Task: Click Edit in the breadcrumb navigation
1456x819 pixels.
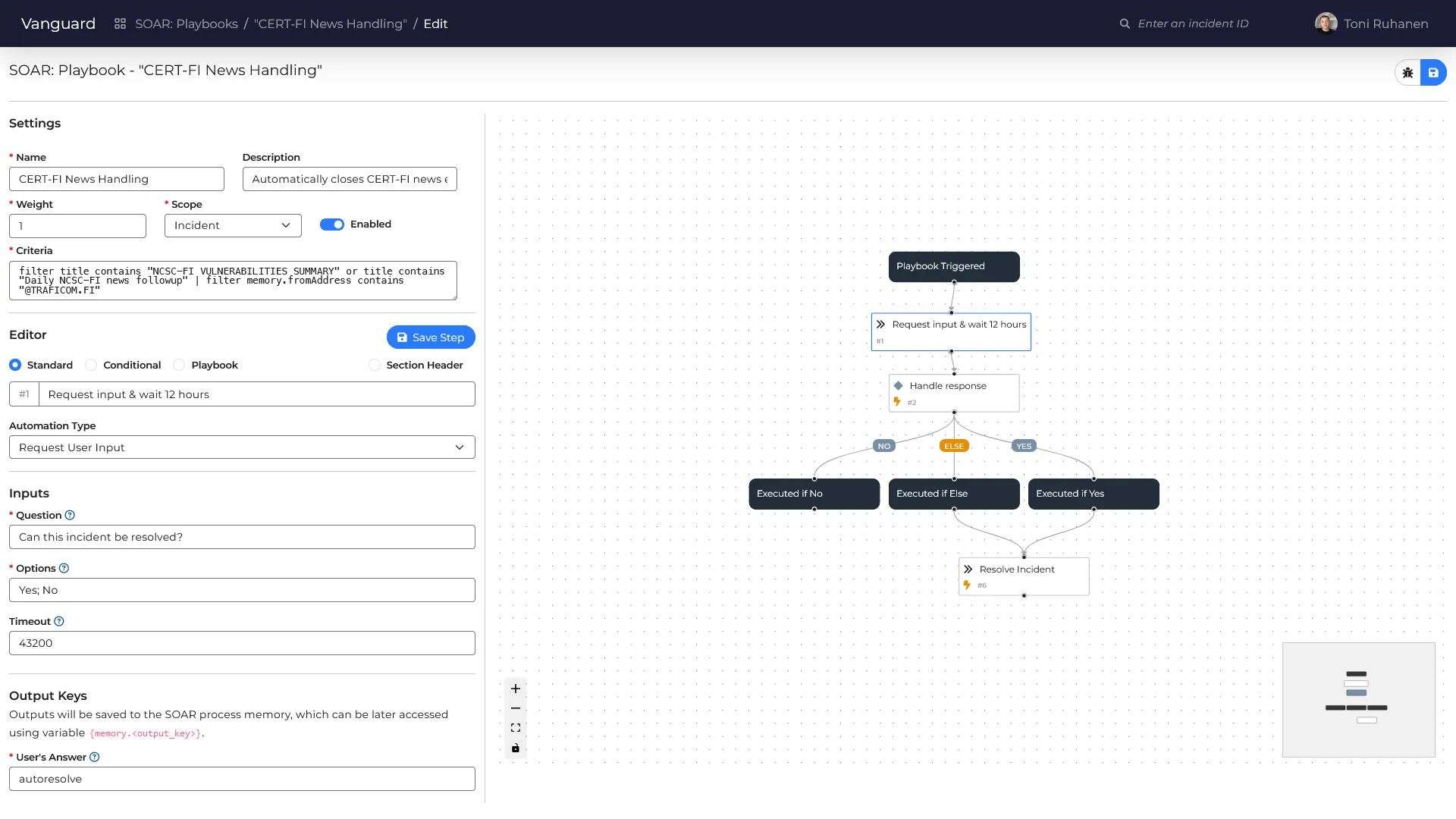Action: tap(435, 24)
